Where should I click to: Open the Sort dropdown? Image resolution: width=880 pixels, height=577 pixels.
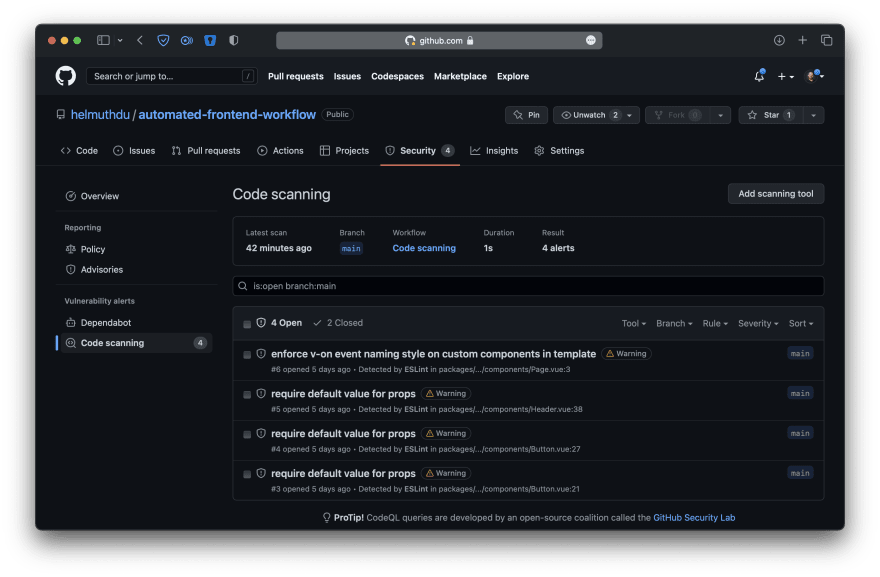(801, 323)
